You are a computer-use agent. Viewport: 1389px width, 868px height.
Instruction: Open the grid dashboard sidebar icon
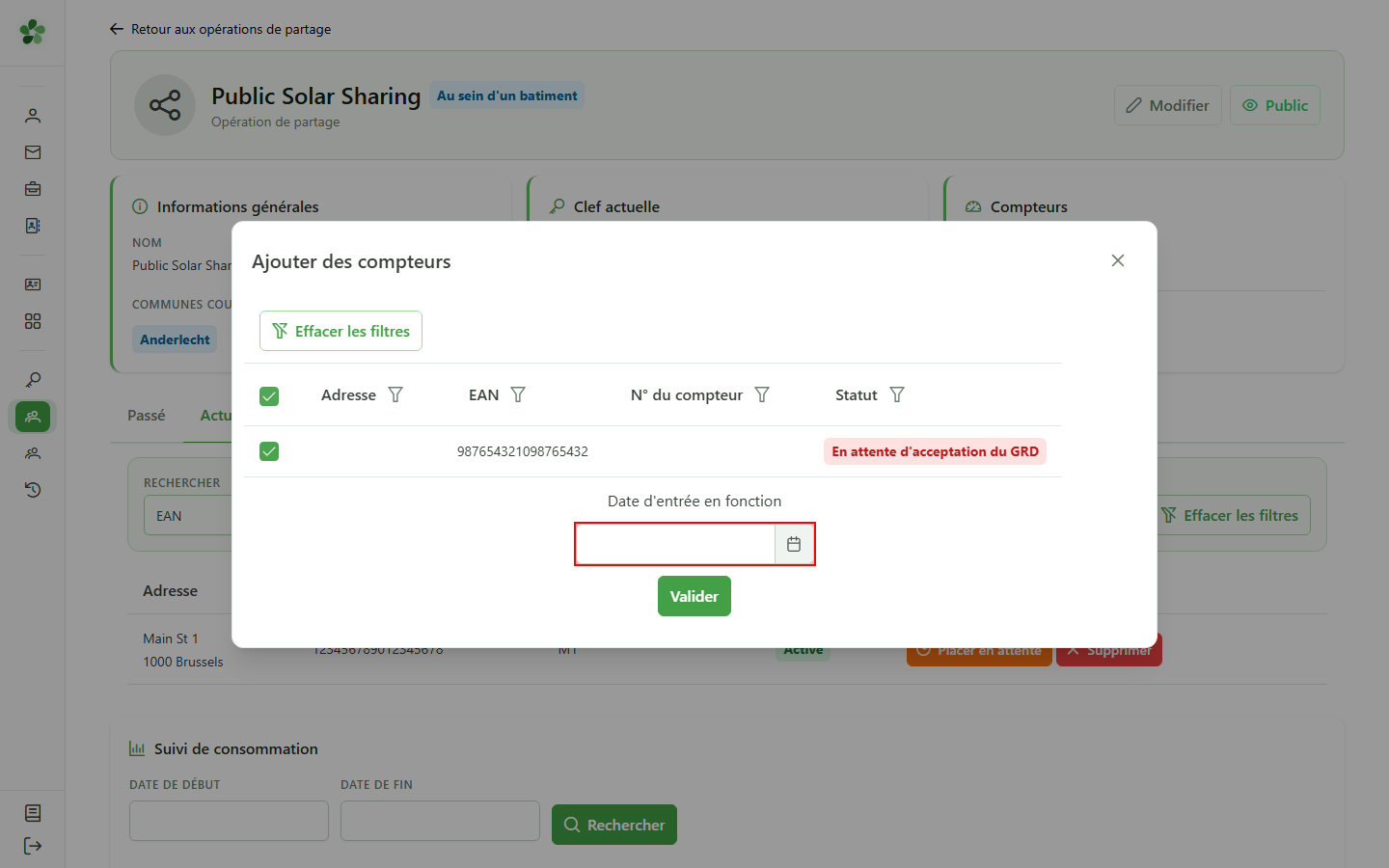pos(33,321)
